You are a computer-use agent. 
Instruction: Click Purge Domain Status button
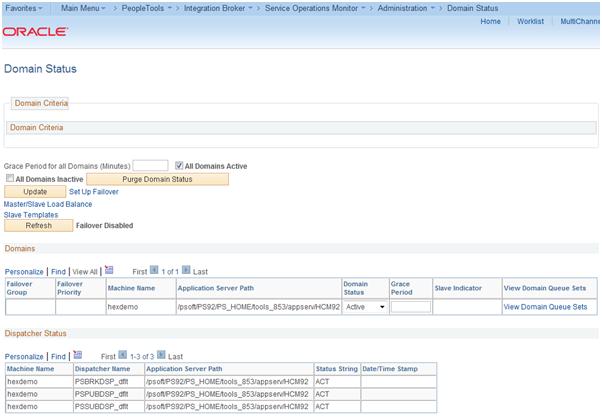(157, 179)
